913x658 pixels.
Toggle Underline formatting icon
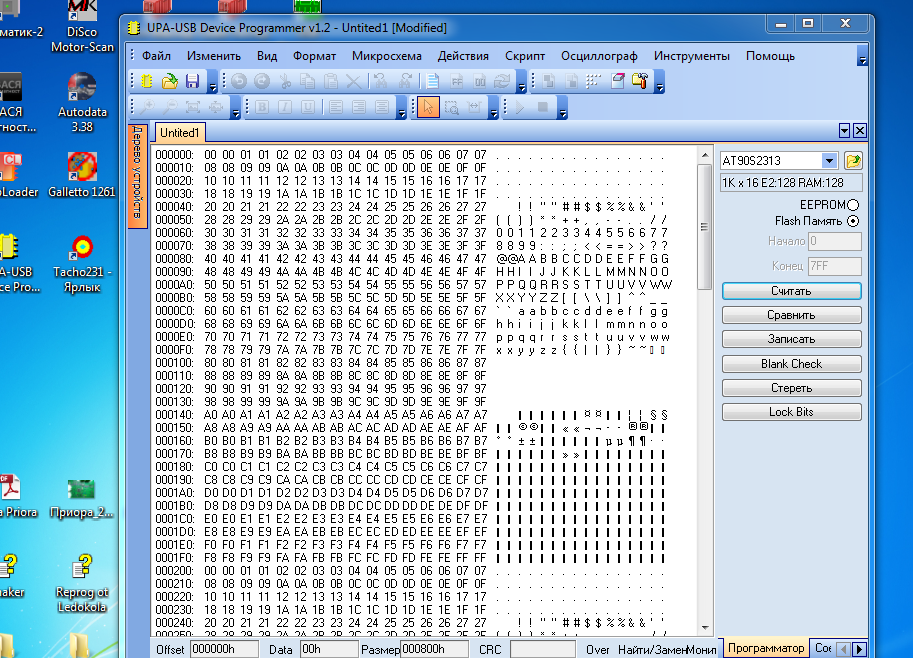tap(307, 108)
